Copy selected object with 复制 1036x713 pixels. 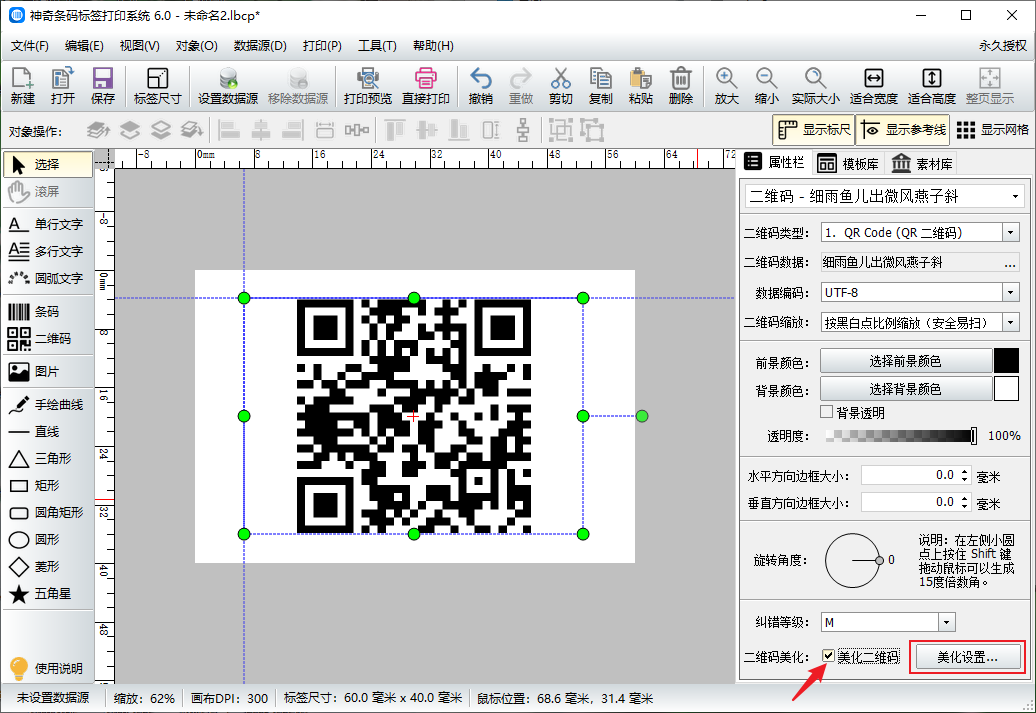pyautogui.click(x=601, y=86)
